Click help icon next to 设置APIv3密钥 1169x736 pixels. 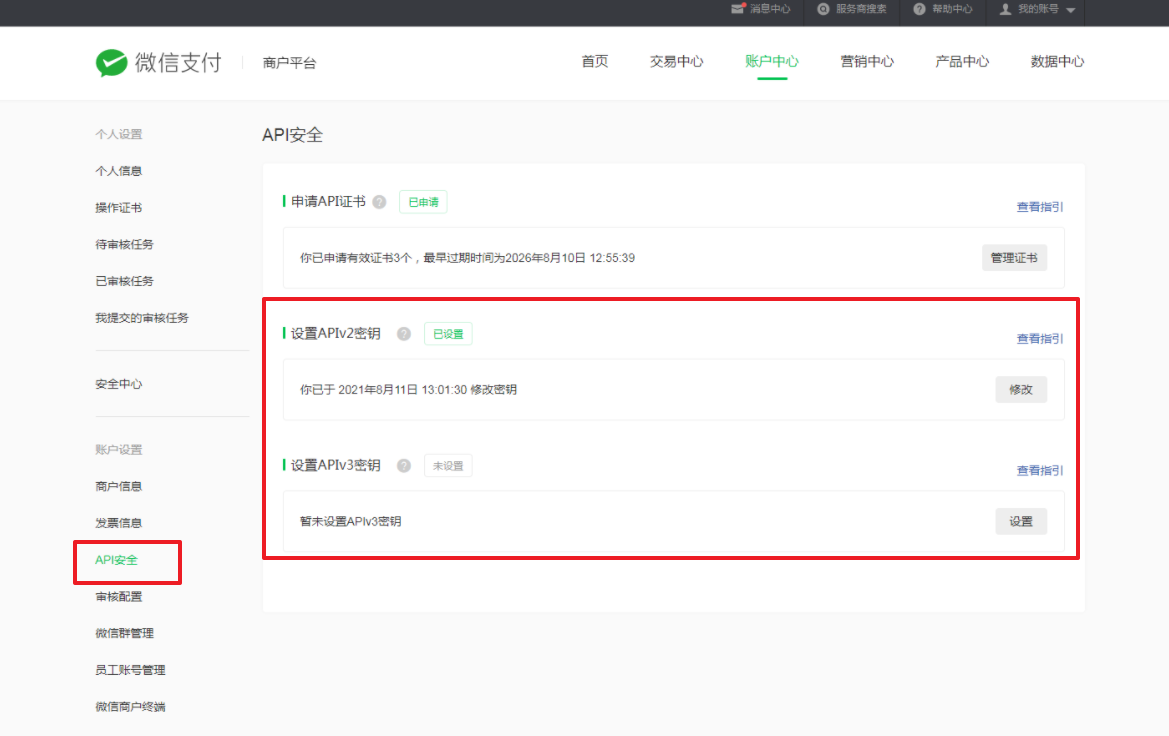click(x=404, y=466)
